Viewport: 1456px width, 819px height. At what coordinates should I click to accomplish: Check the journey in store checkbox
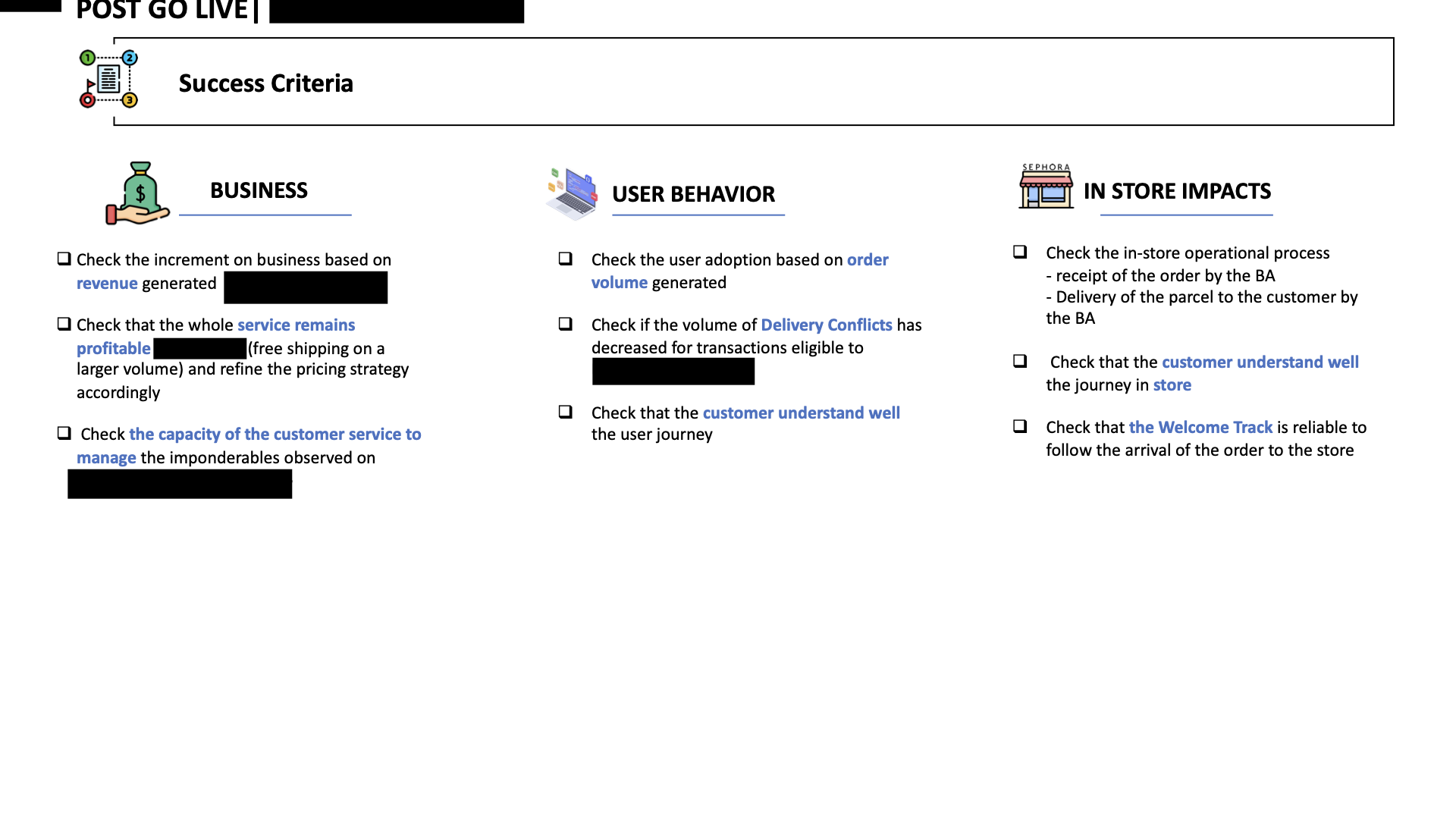click(1020, 361)
